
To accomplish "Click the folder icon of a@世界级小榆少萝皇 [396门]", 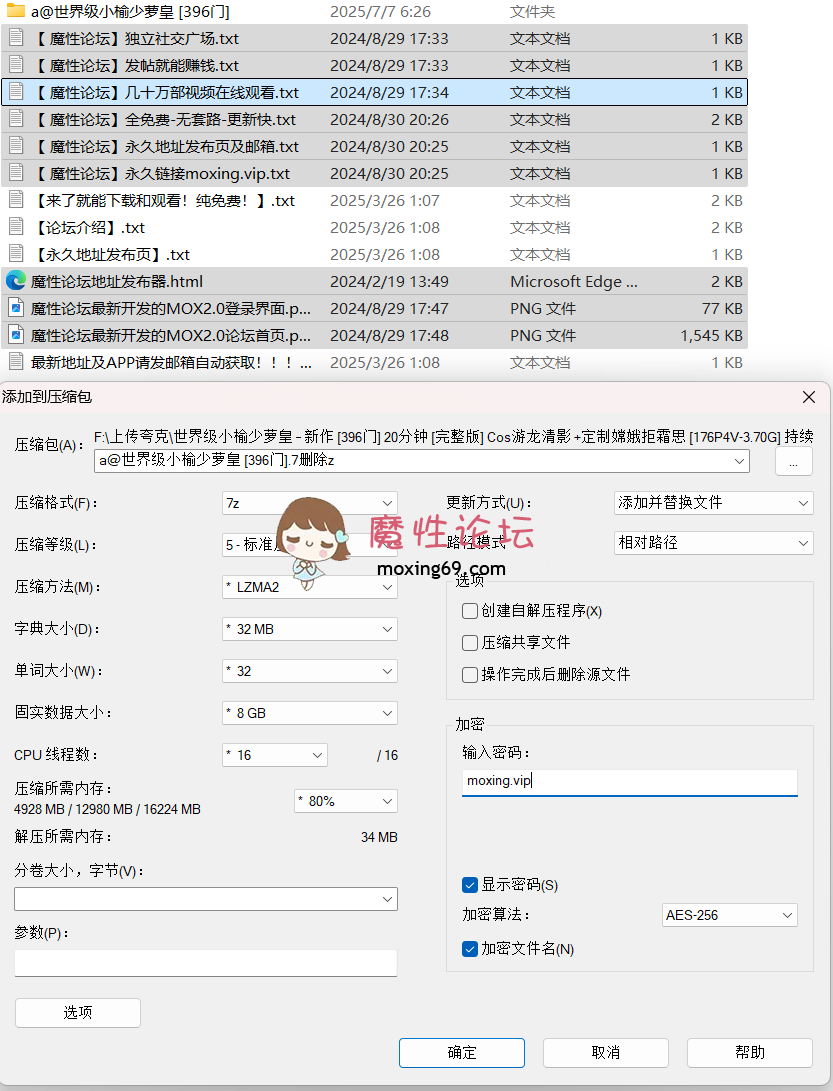I will (16, 10).
